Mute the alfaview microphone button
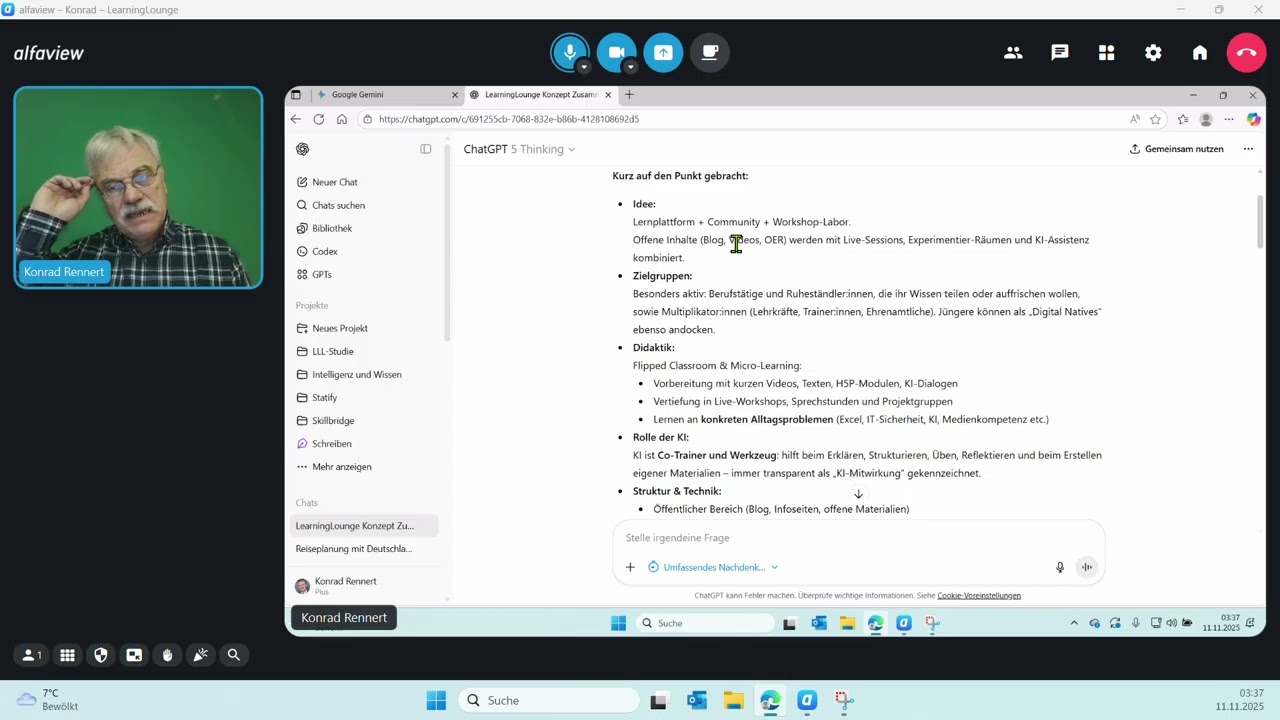Viewport: 1280px width, 720px height. coord(570,51)
